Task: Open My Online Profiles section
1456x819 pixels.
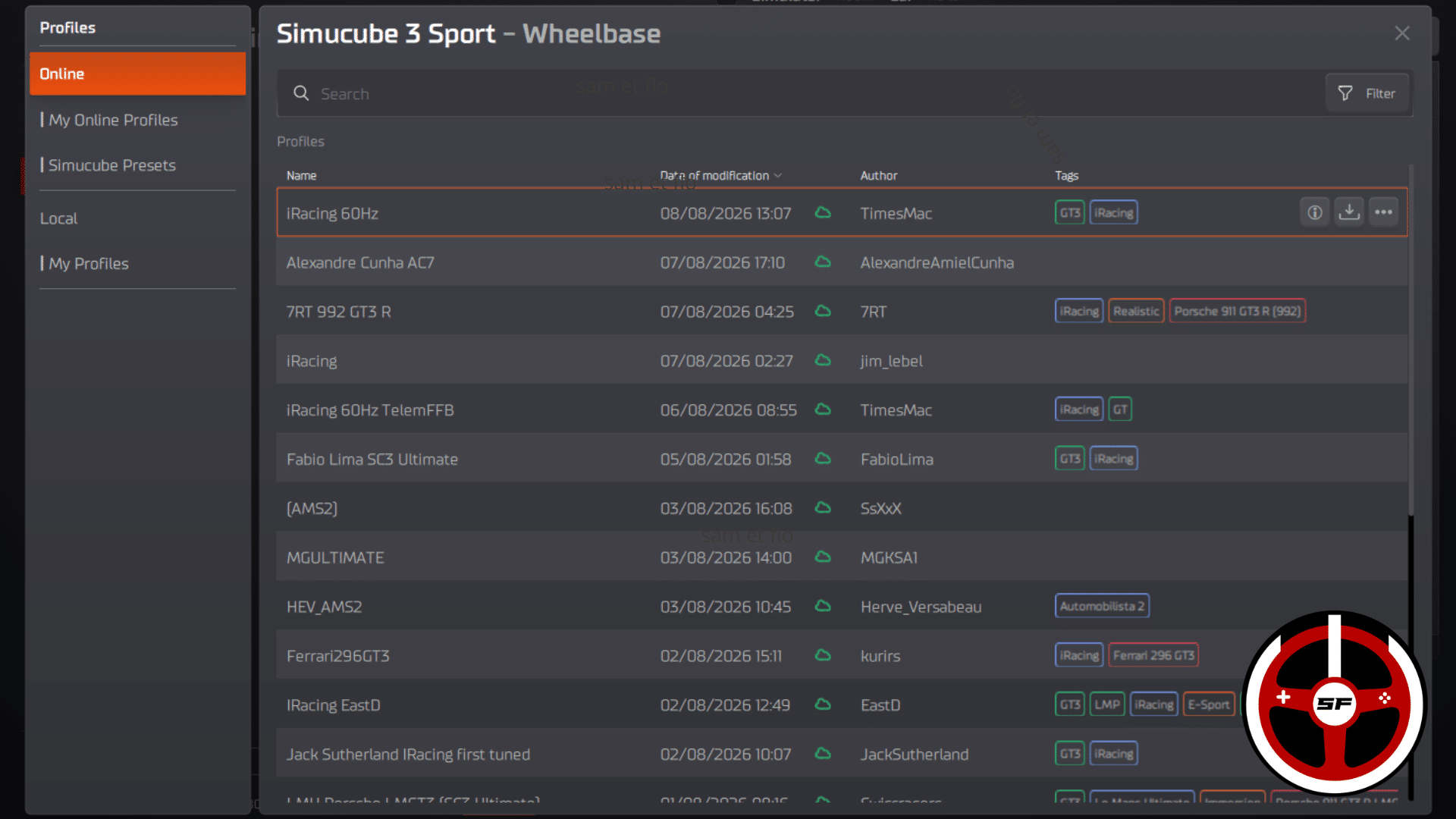Action: 113,120
